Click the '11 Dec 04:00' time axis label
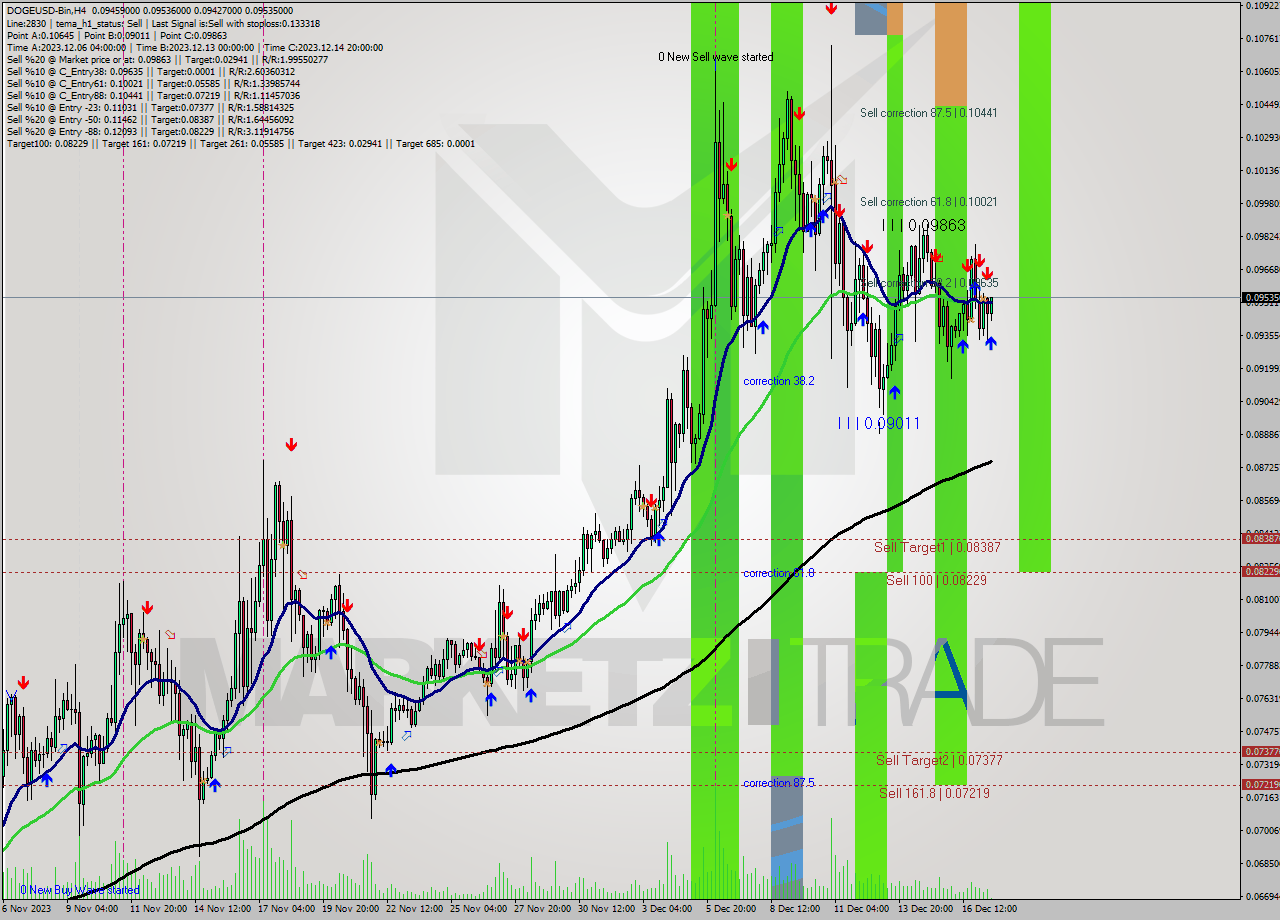Viewport: 1280px width, 920px height. coord(861,909)
